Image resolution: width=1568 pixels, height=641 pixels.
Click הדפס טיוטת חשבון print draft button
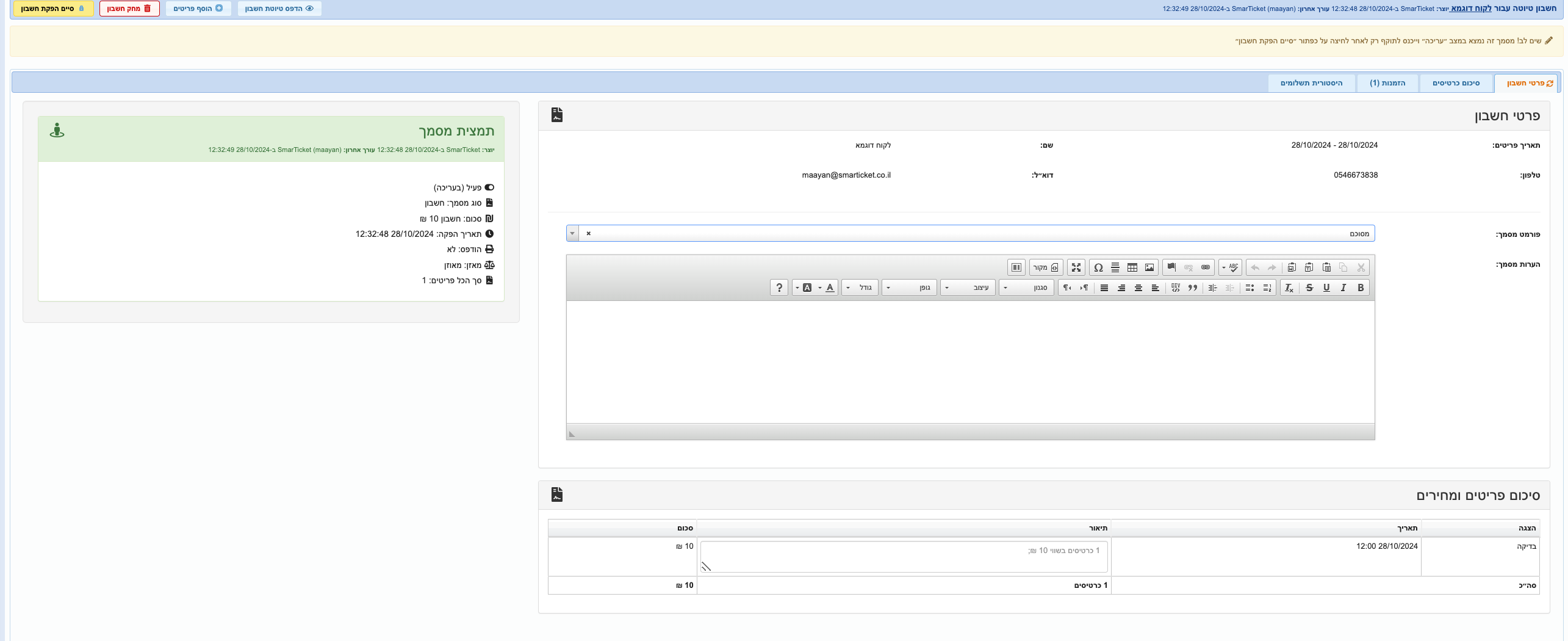coord(279,9)
